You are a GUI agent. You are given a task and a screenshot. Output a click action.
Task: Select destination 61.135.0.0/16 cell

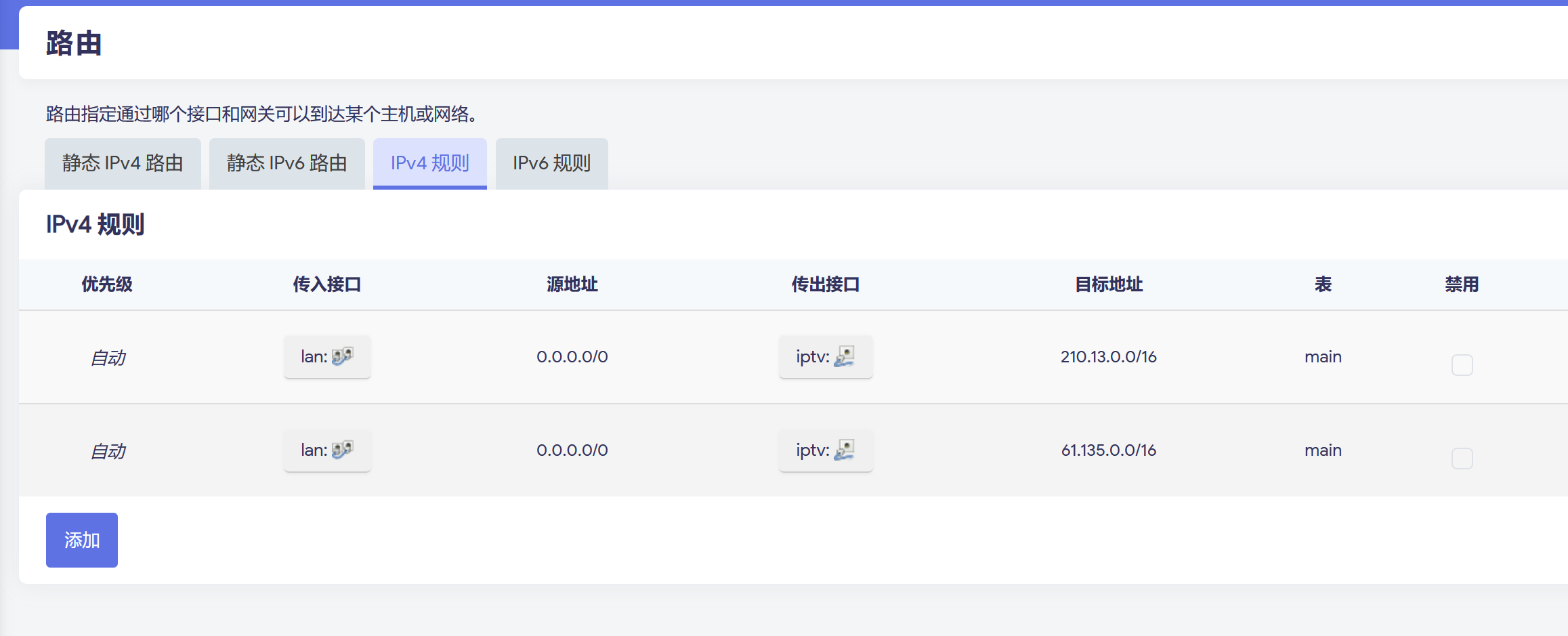click(x=1108, y=450)
